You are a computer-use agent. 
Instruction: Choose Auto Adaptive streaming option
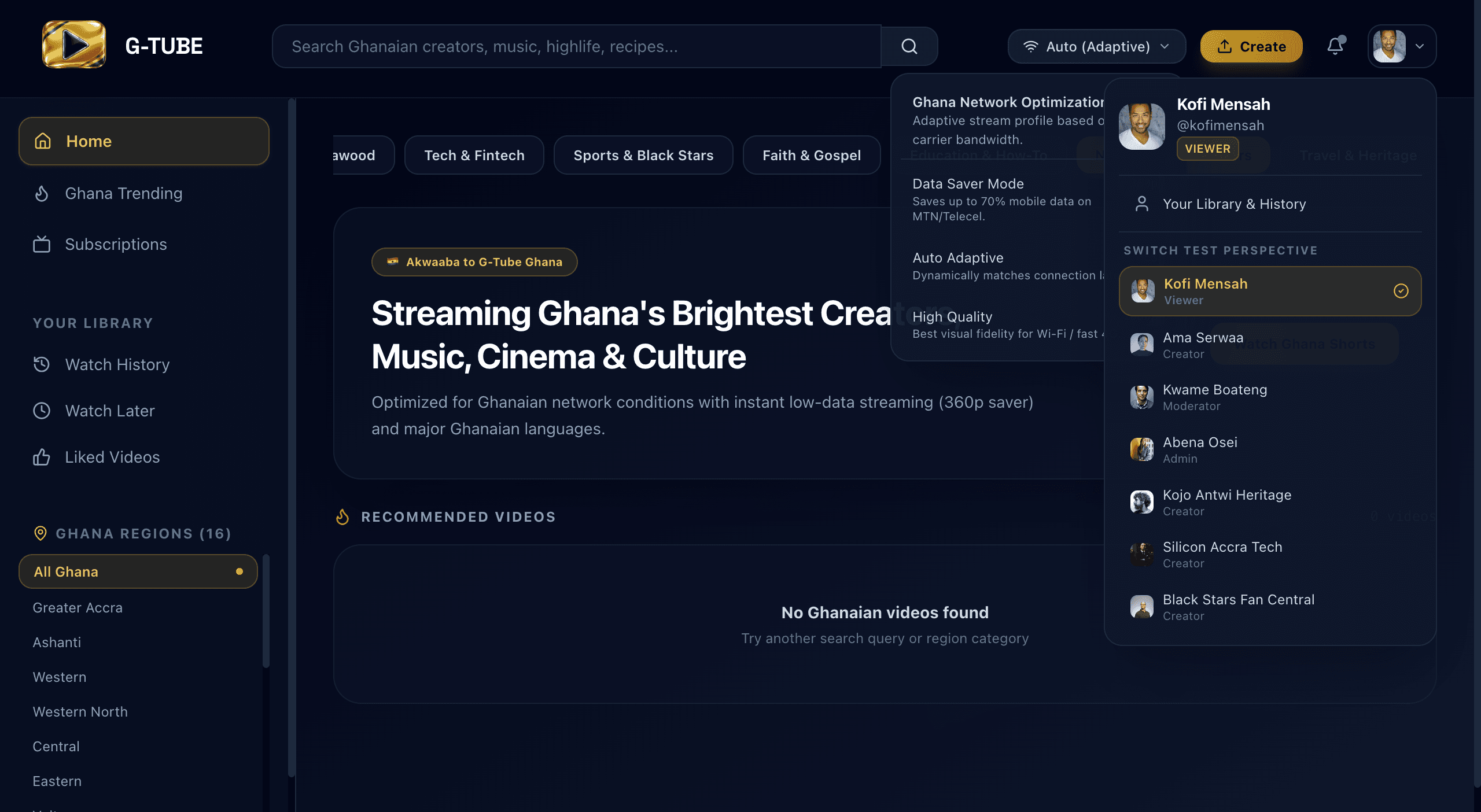(x=1002, y=266)
